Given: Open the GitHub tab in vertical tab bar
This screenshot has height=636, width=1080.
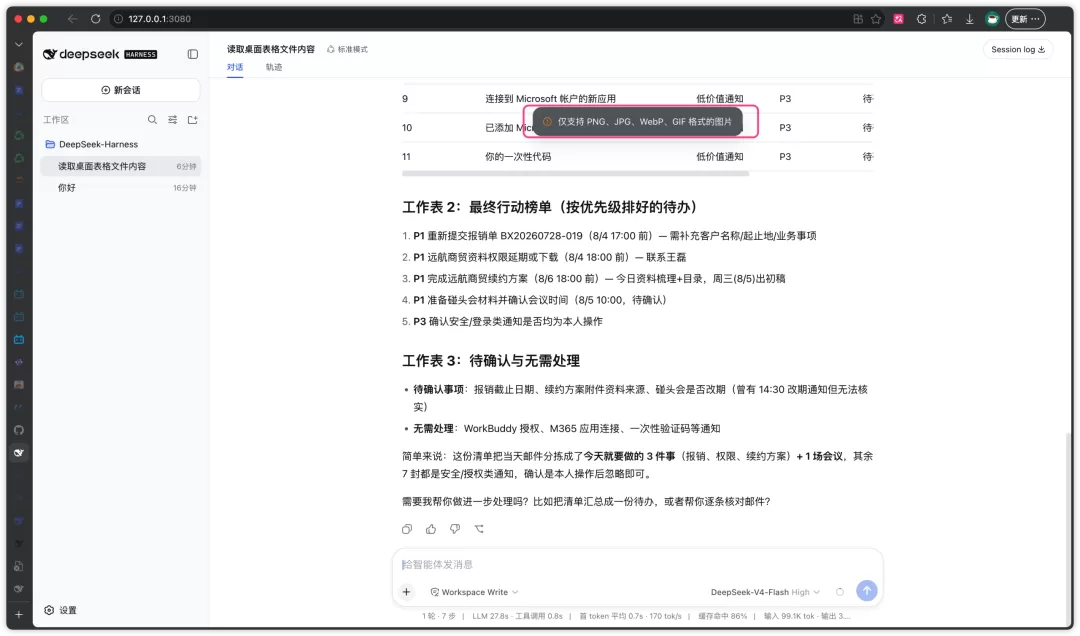Looking at the screenshot, I should [19, 431].
